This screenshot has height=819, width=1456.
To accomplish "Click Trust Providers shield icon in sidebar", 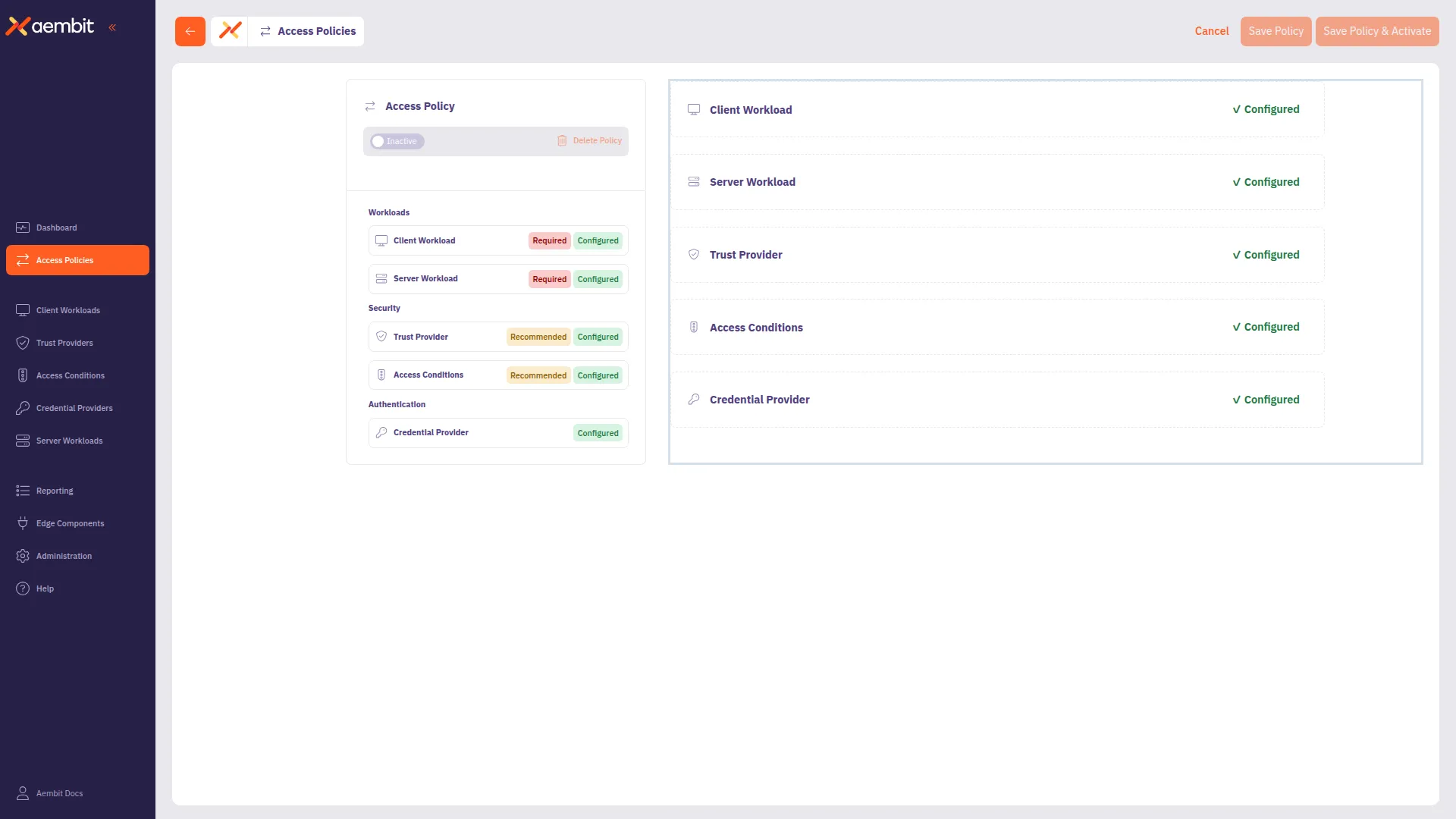I will 23,343.
